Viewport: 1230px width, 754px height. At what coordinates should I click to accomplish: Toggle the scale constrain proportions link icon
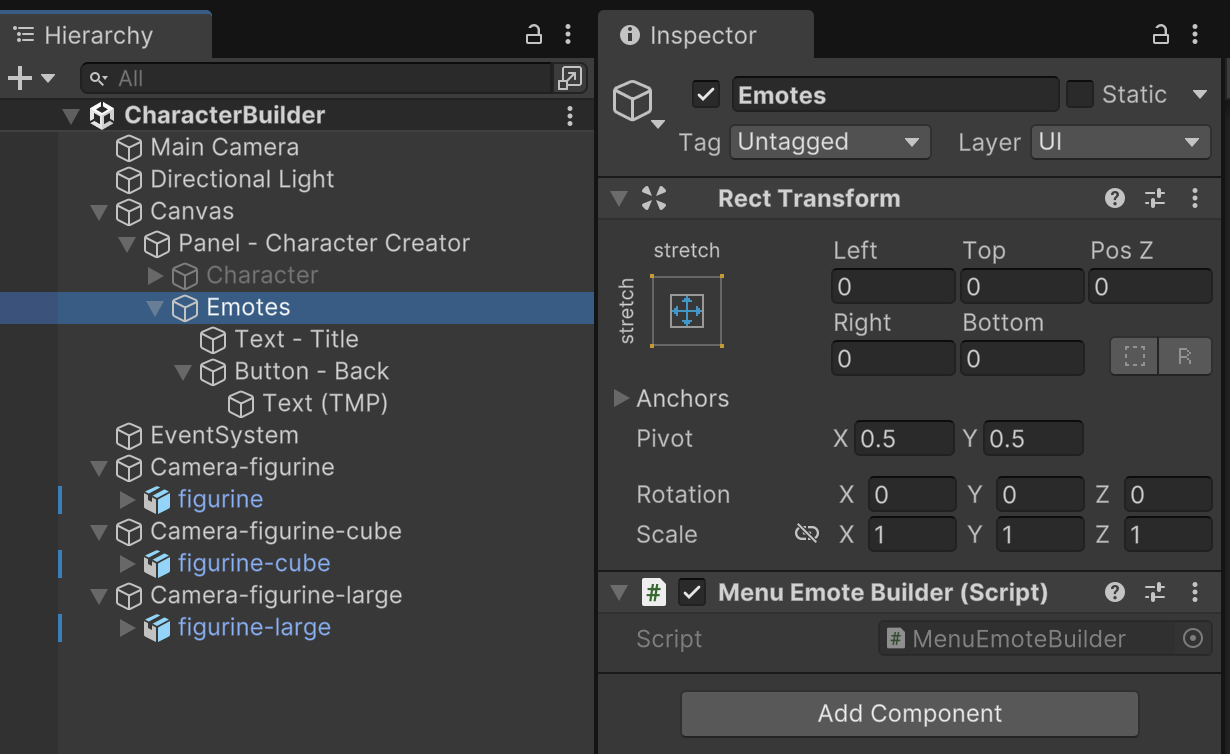806,534
